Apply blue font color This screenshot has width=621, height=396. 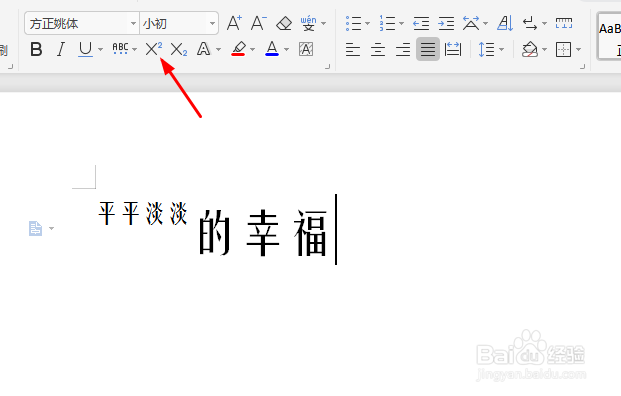pyautogui.click(x=272, y=49)
